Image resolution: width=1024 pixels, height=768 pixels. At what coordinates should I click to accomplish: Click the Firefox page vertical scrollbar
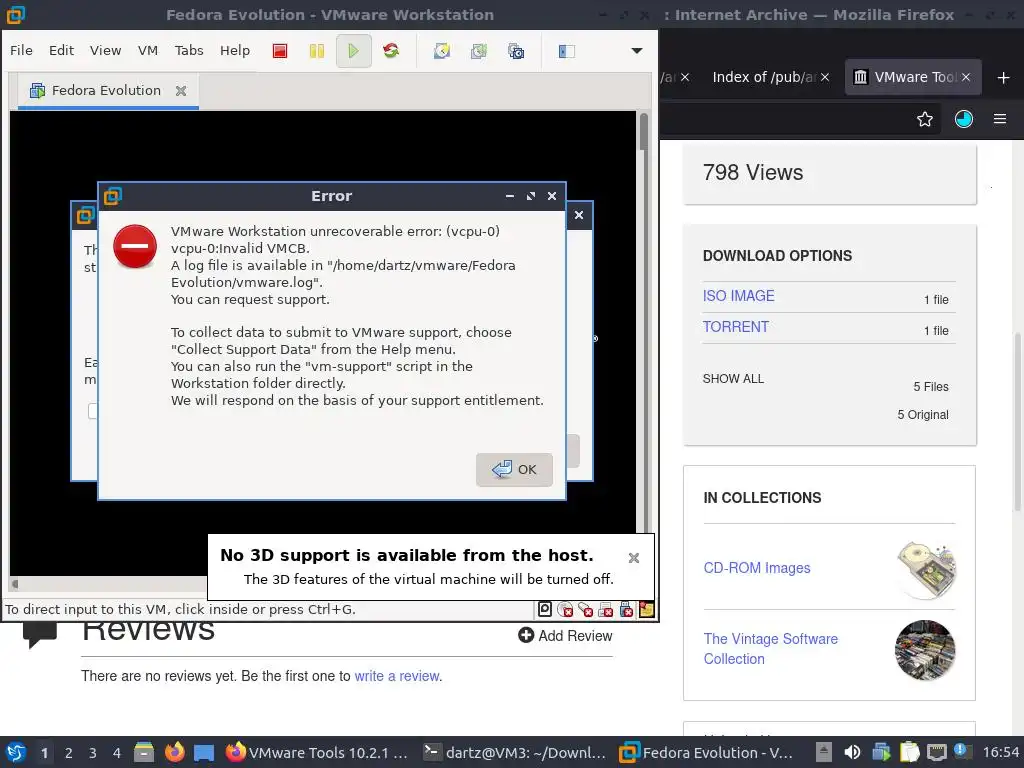click(1017, 421)
